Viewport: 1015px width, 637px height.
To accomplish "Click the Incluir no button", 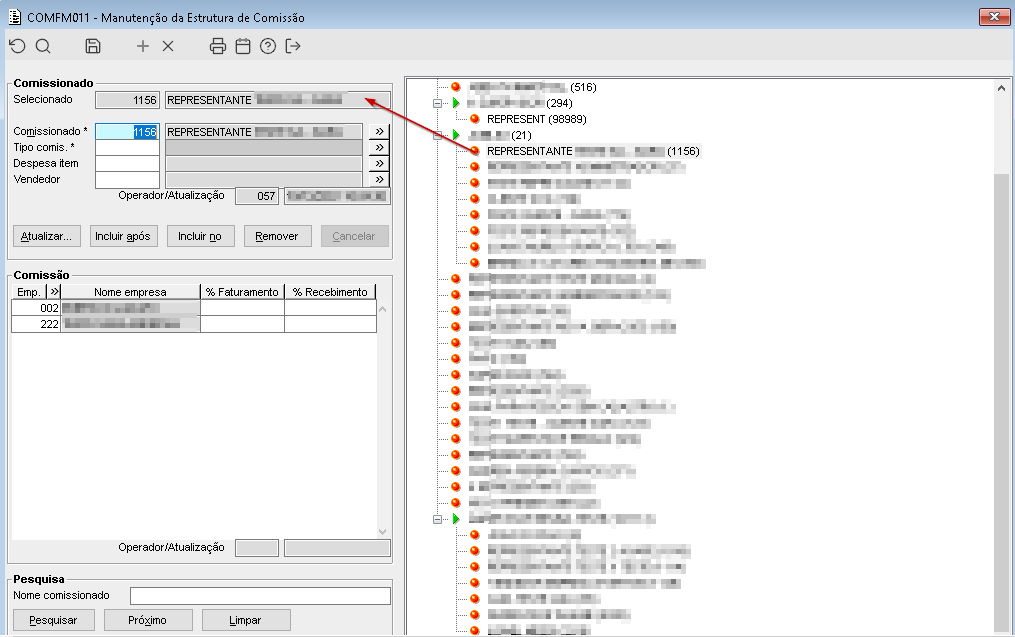I will 200,236.
